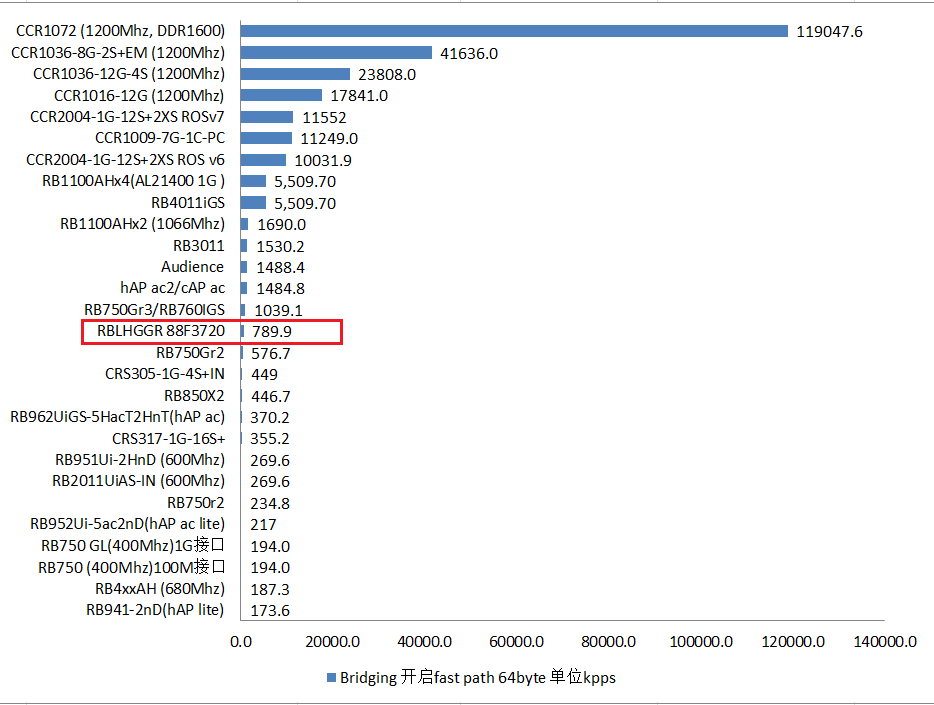The width and height of the screenshot is (934, 705).
Task: Select the RB941-2nD(hAP lite) label
Action: [154, 610]
